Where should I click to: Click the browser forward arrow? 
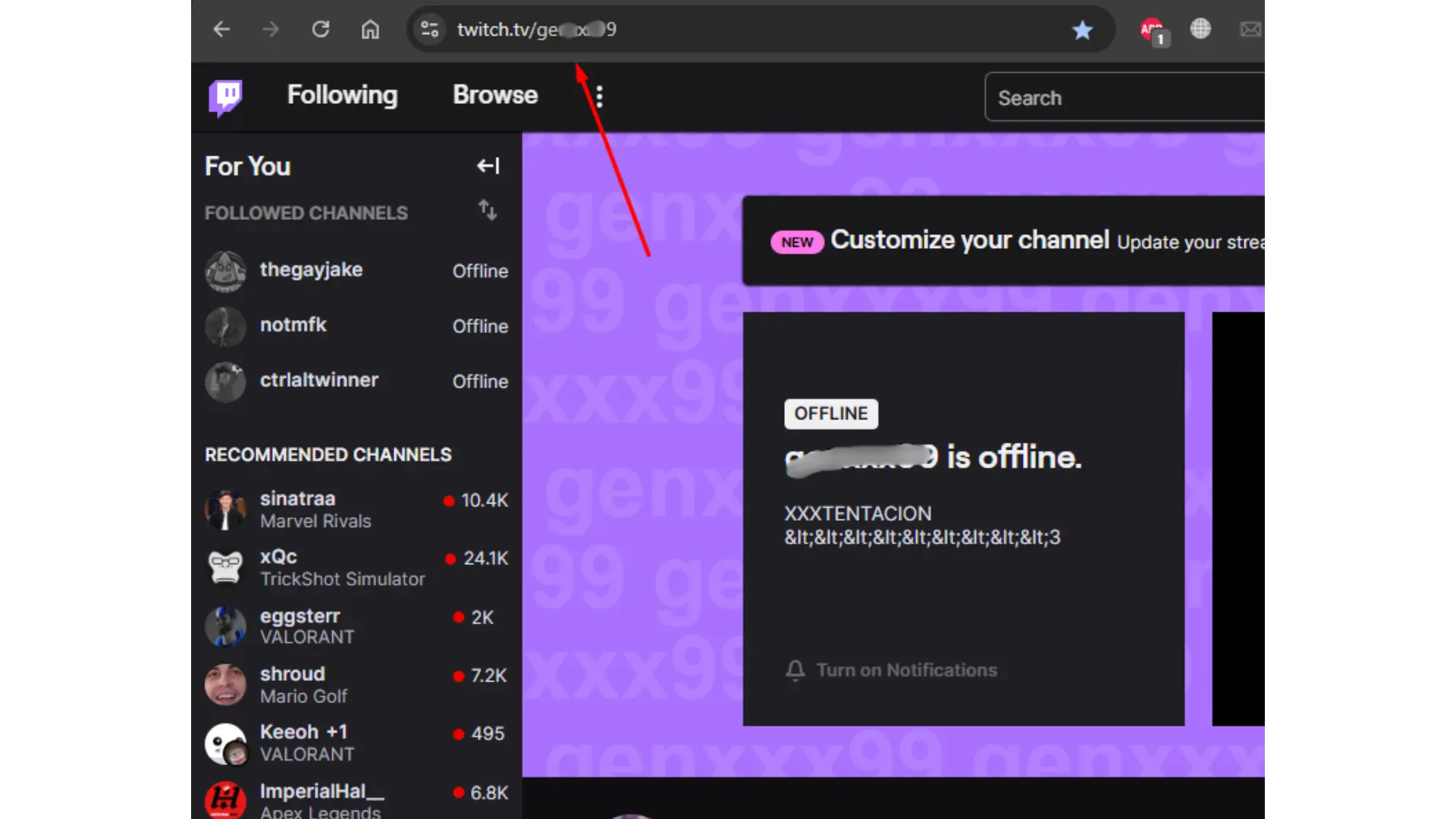coord(271,30)
